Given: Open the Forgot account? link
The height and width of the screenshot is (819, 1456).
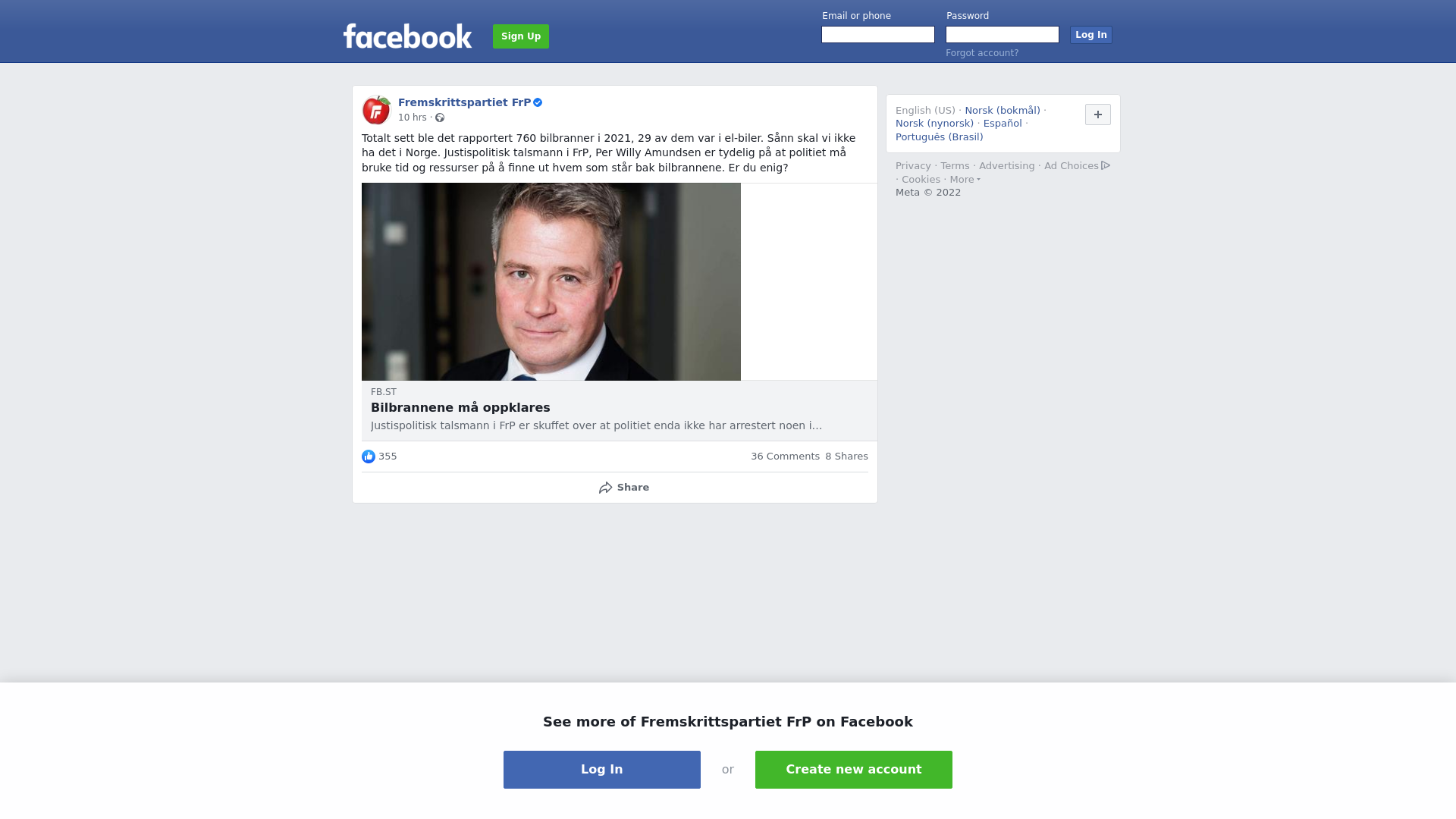Looking at the screenshot, I should (x=982, y=53).
